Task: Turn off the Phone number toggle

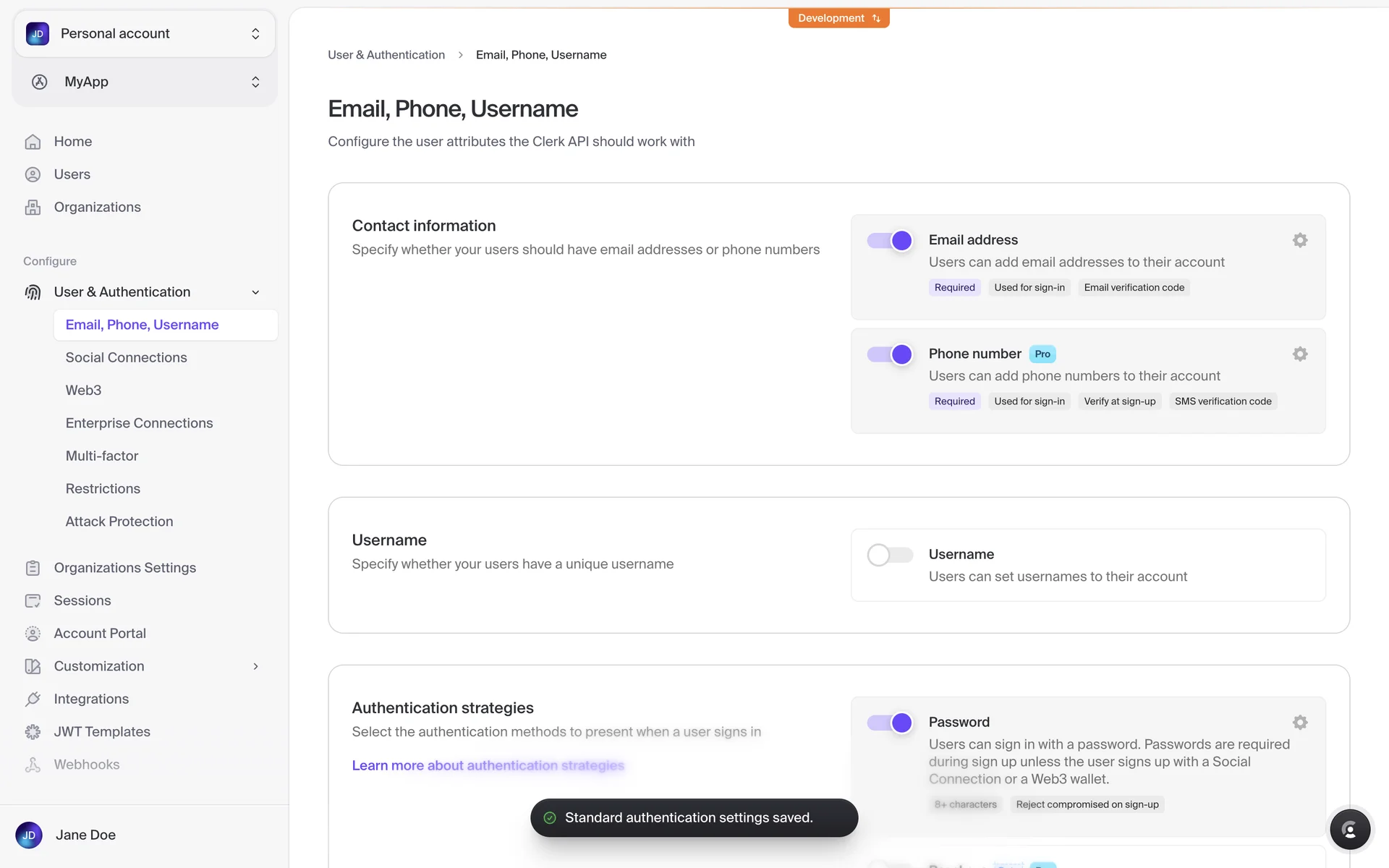Action: pyautogui.click(x=891, y=354)
